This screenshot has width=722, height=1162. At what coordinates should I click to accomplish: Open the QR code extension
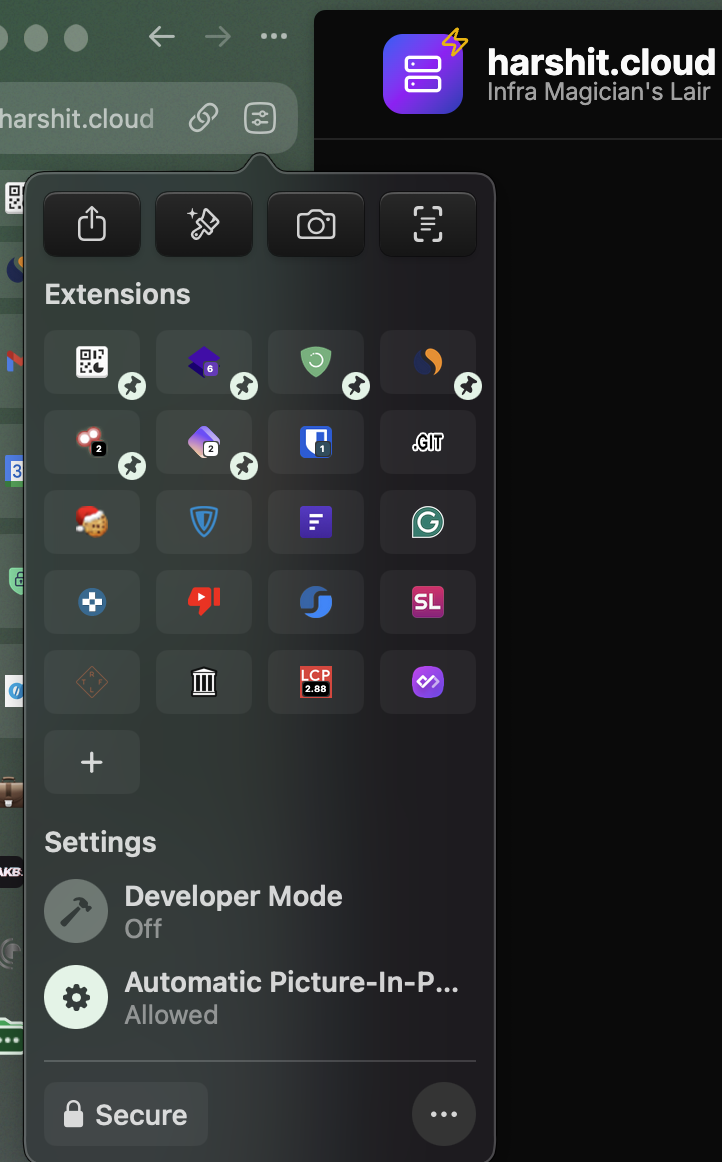tap(92, 362)
